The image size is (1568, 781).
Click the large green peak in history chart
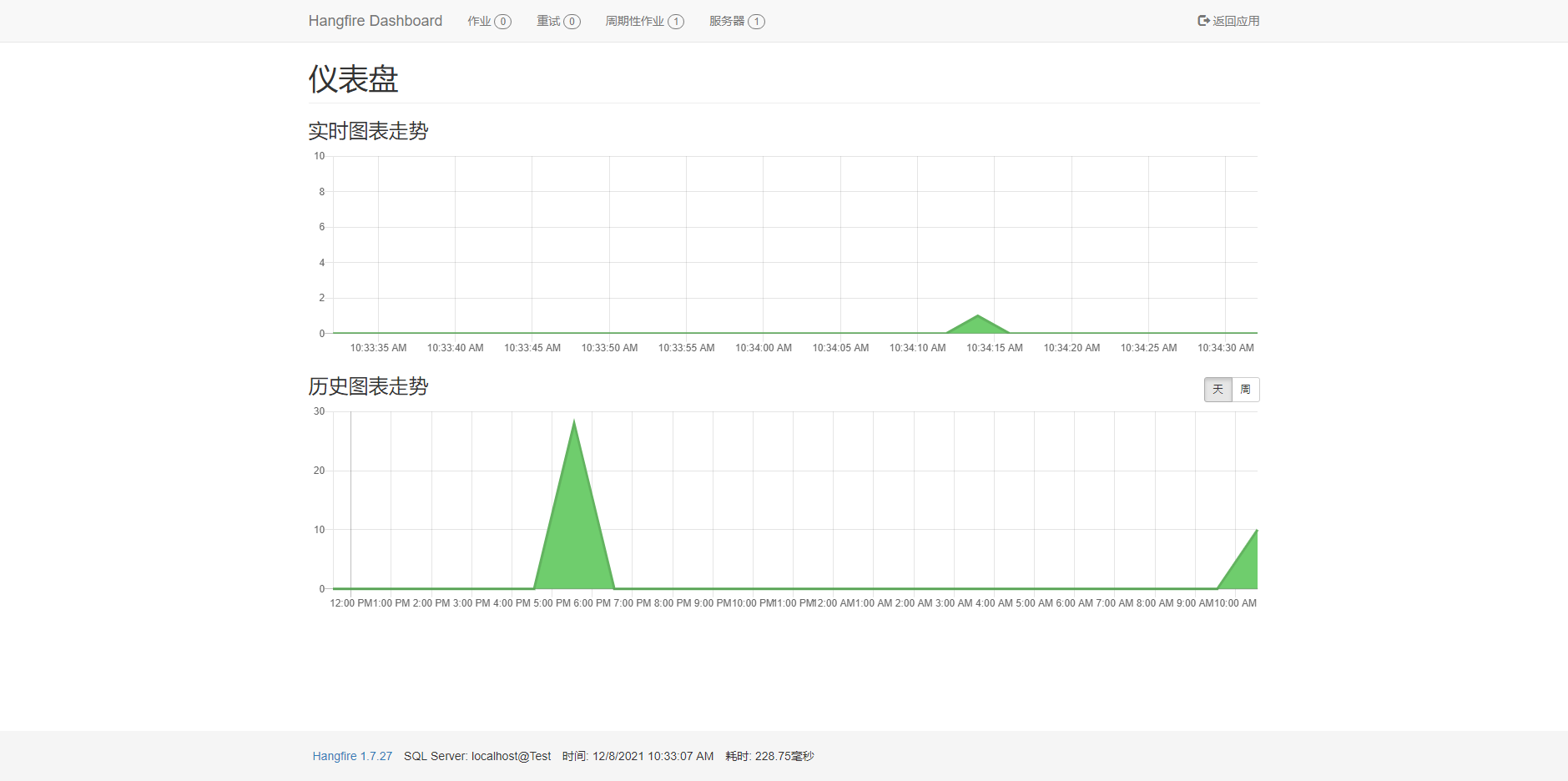click(x=574, y=517)
